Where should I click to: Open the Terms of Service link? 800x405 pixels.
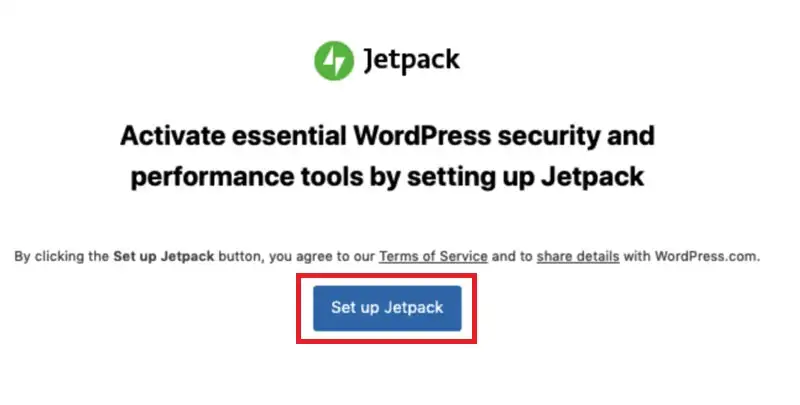(433, 256)
